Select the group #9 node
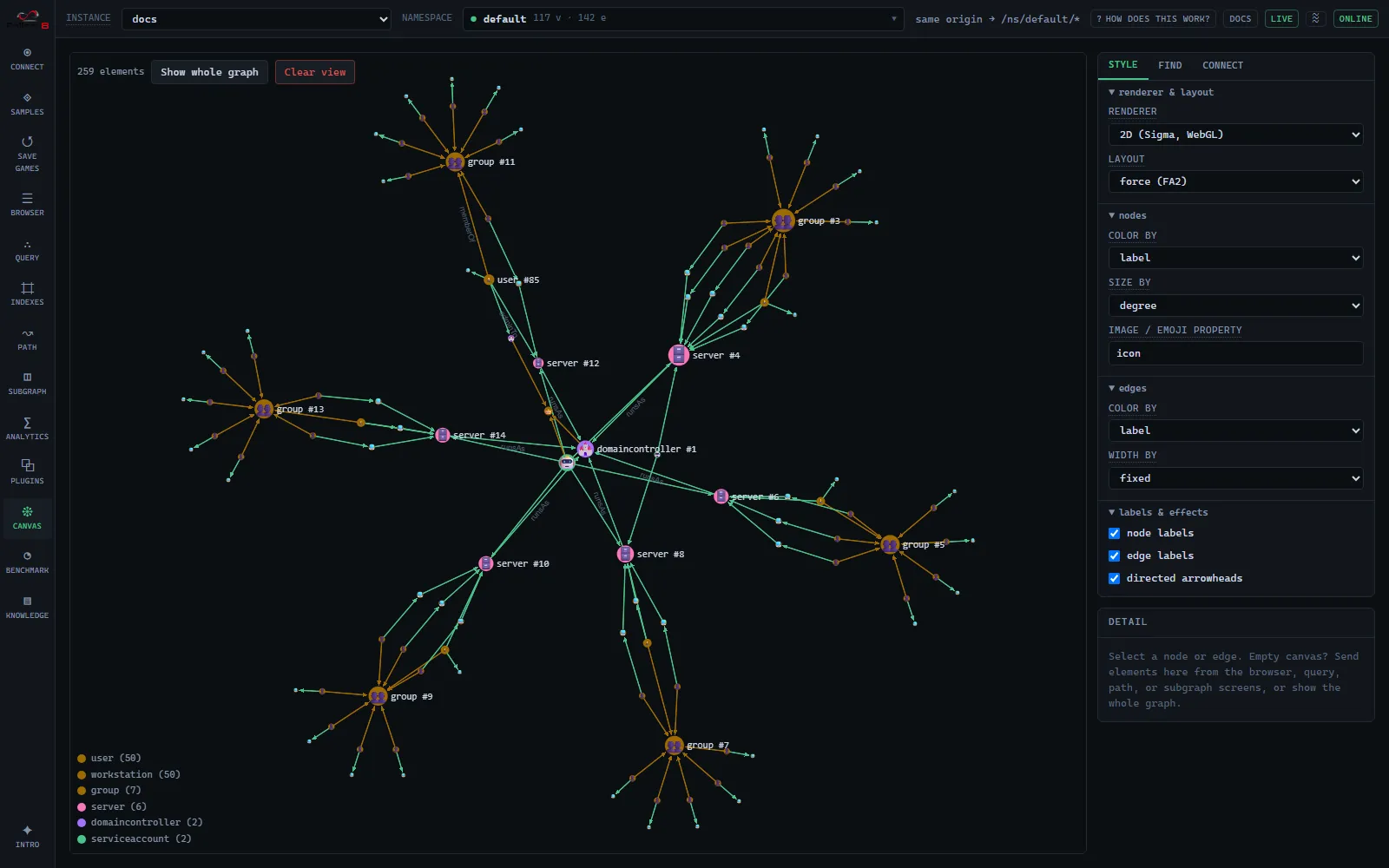 point(378,696)
